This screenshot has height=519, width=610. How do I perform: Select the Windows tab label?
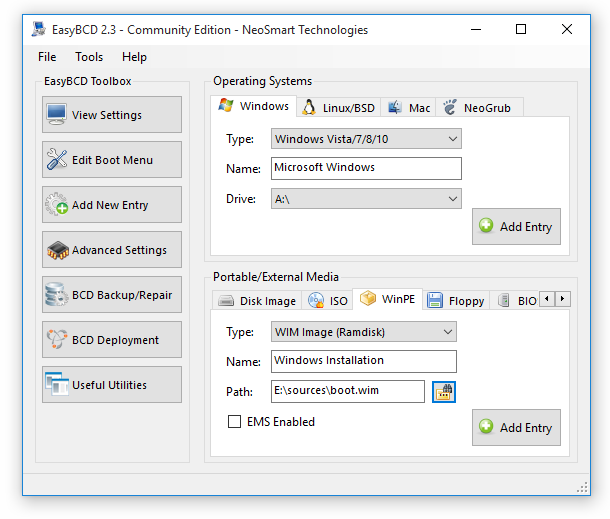264,106
